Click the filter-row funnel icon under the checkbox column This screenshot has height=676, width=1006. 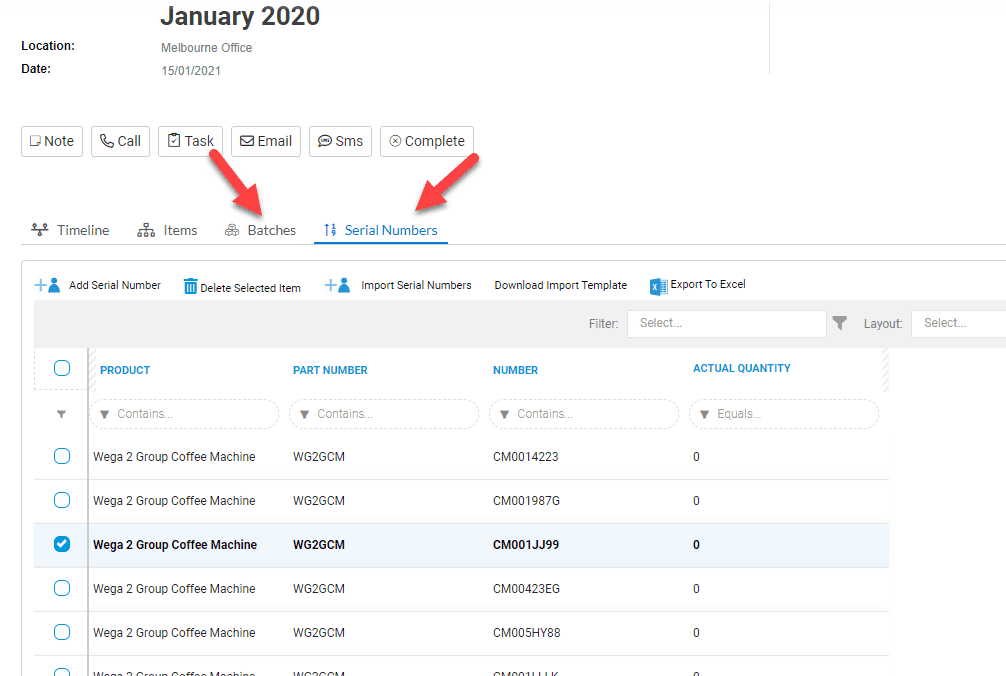click(62, 414)
